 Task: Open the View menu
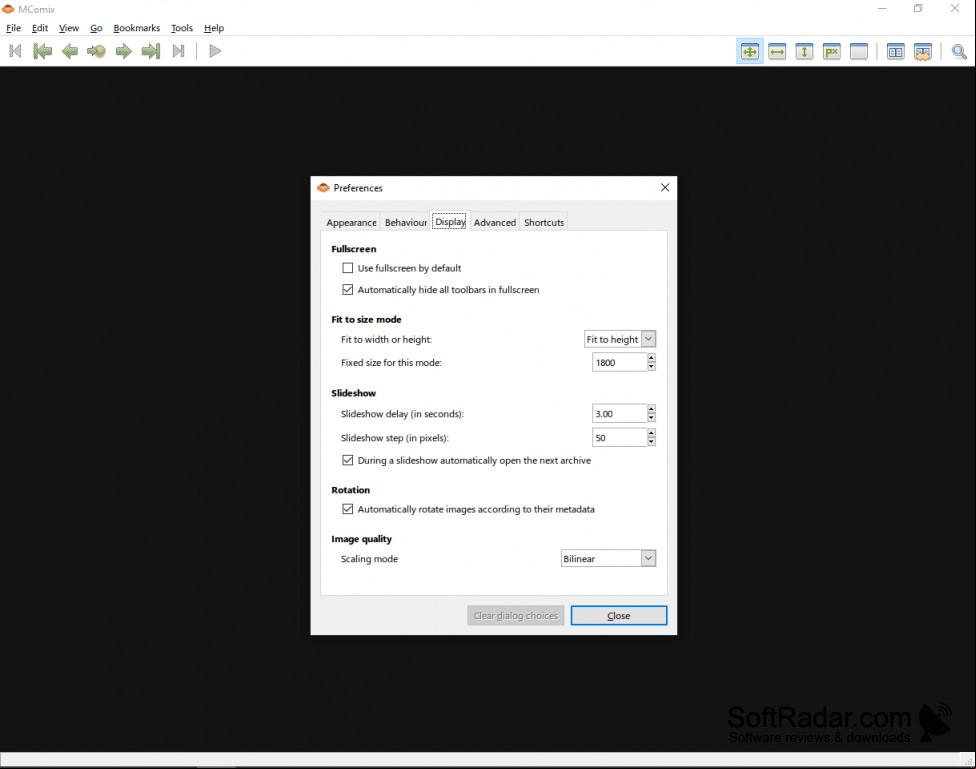(x=68, y=28)
